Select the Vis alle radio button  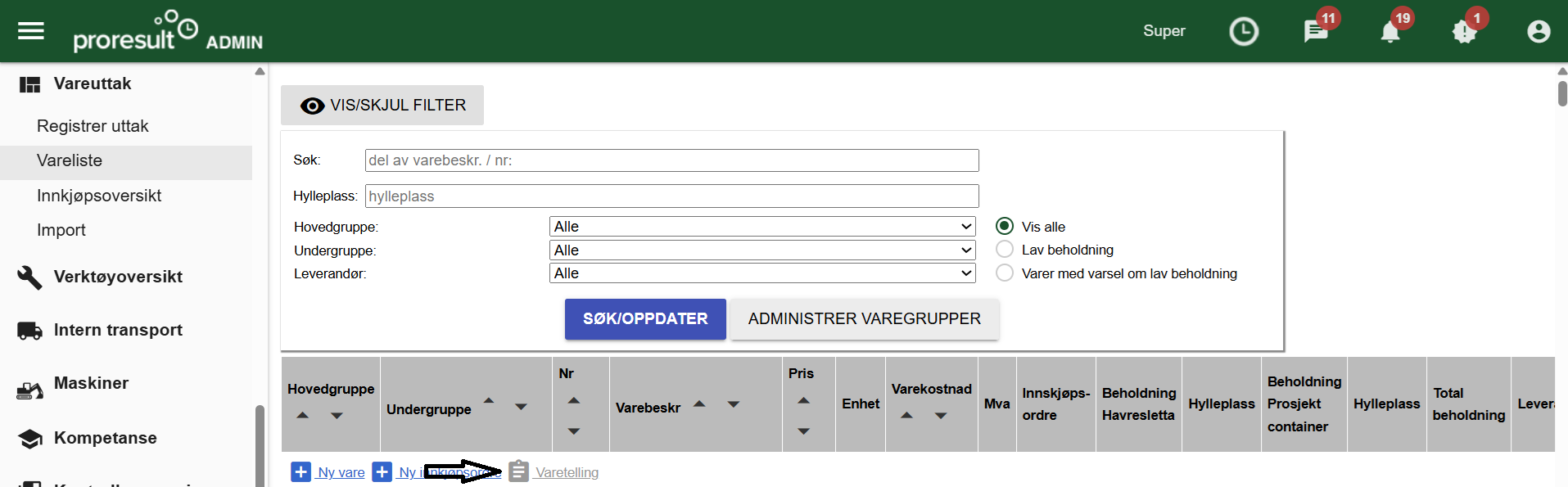click(x=1005, y=227)
